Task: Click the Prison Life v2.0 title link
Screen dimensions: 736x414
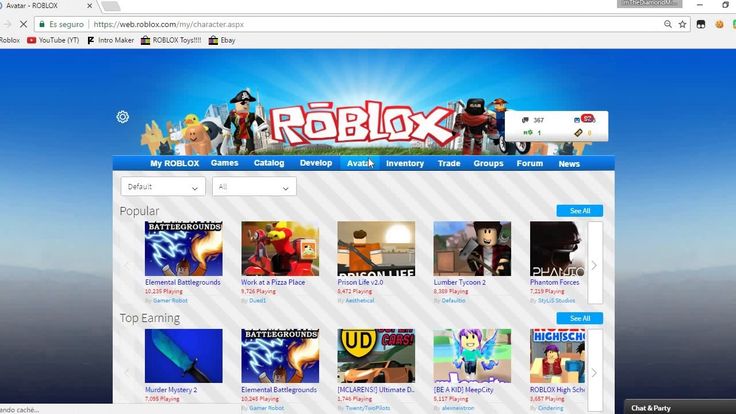Action: pos(360,282)
